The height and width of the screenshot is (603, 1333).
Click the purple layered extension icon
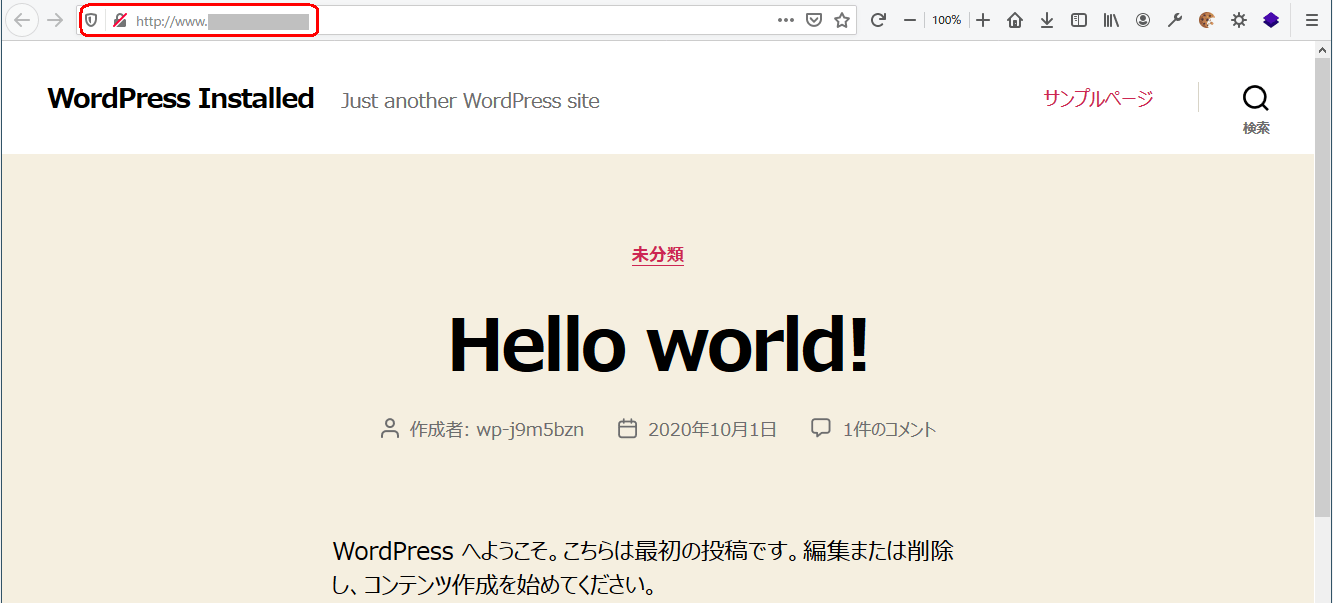pyautogui.click(x=1271, y=20)
